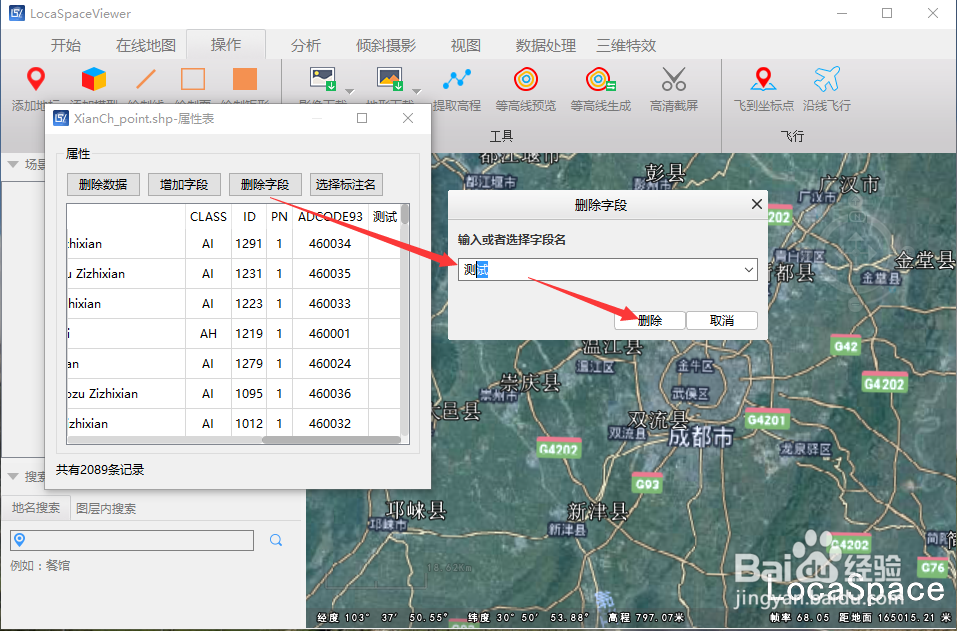The image size is (957, 631).
Task: Close the 删除字段 dialog with X
Action: (x=757, y=204)
